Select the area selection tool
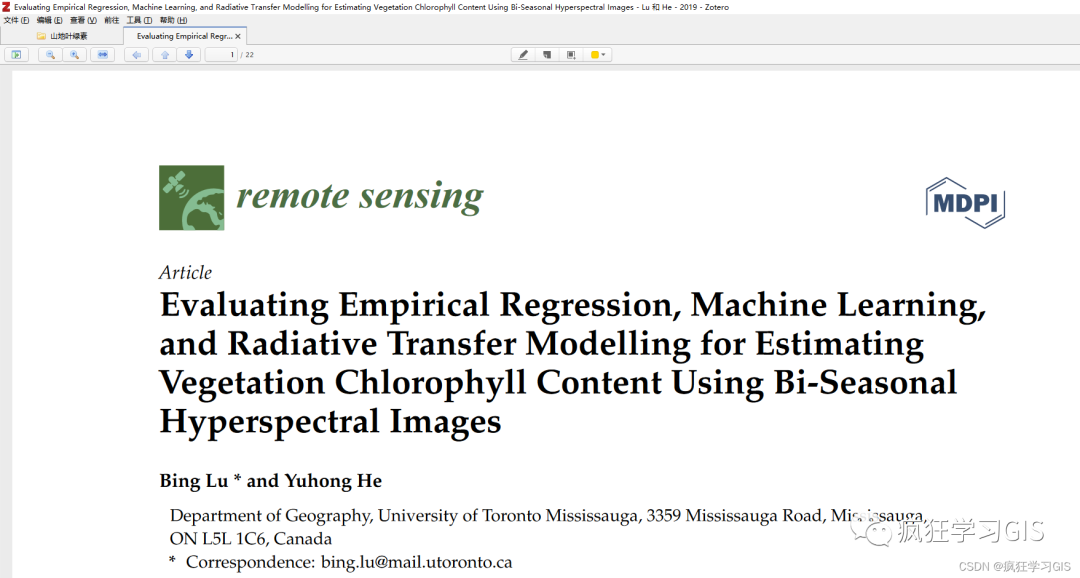This screenshot has height=578, width=1080. (571, 54)
